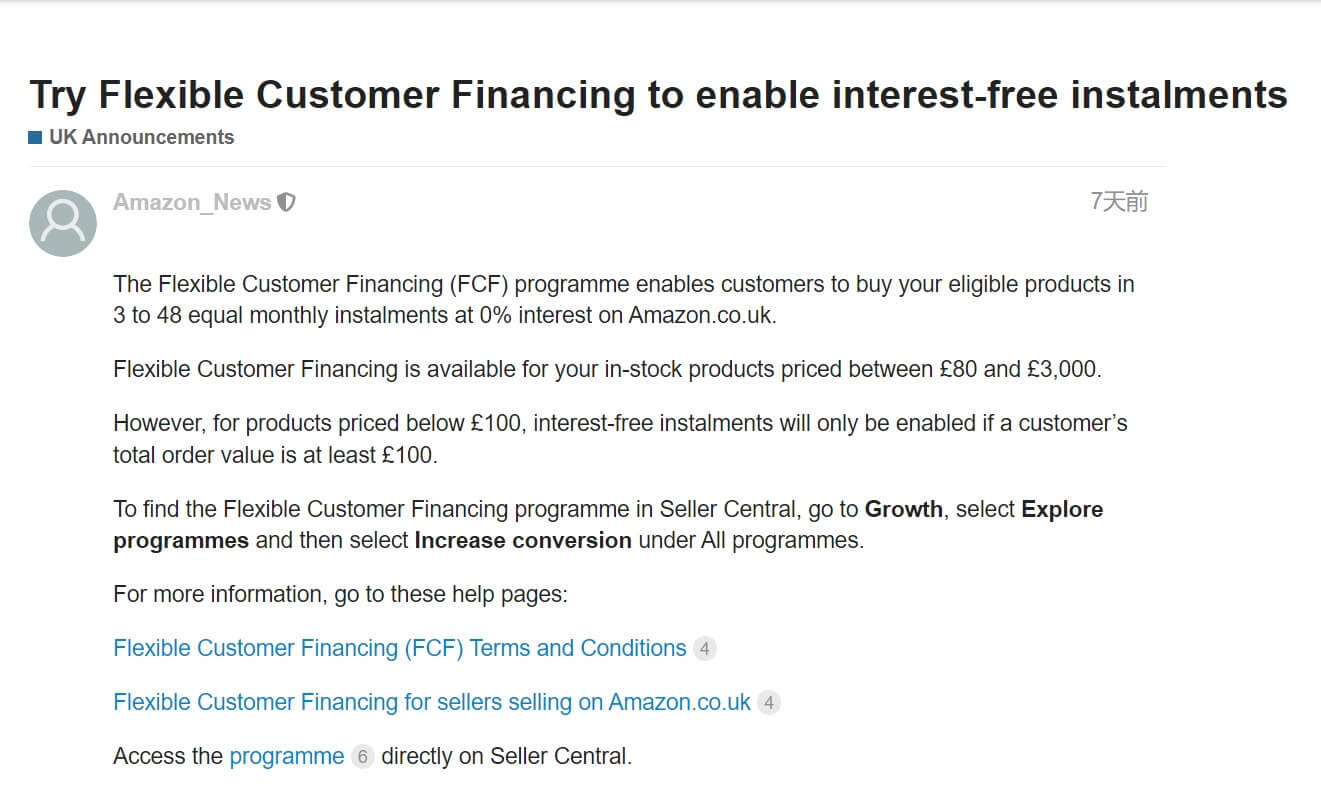Follow the programme link to Seller Central

[x=286, y=756]
